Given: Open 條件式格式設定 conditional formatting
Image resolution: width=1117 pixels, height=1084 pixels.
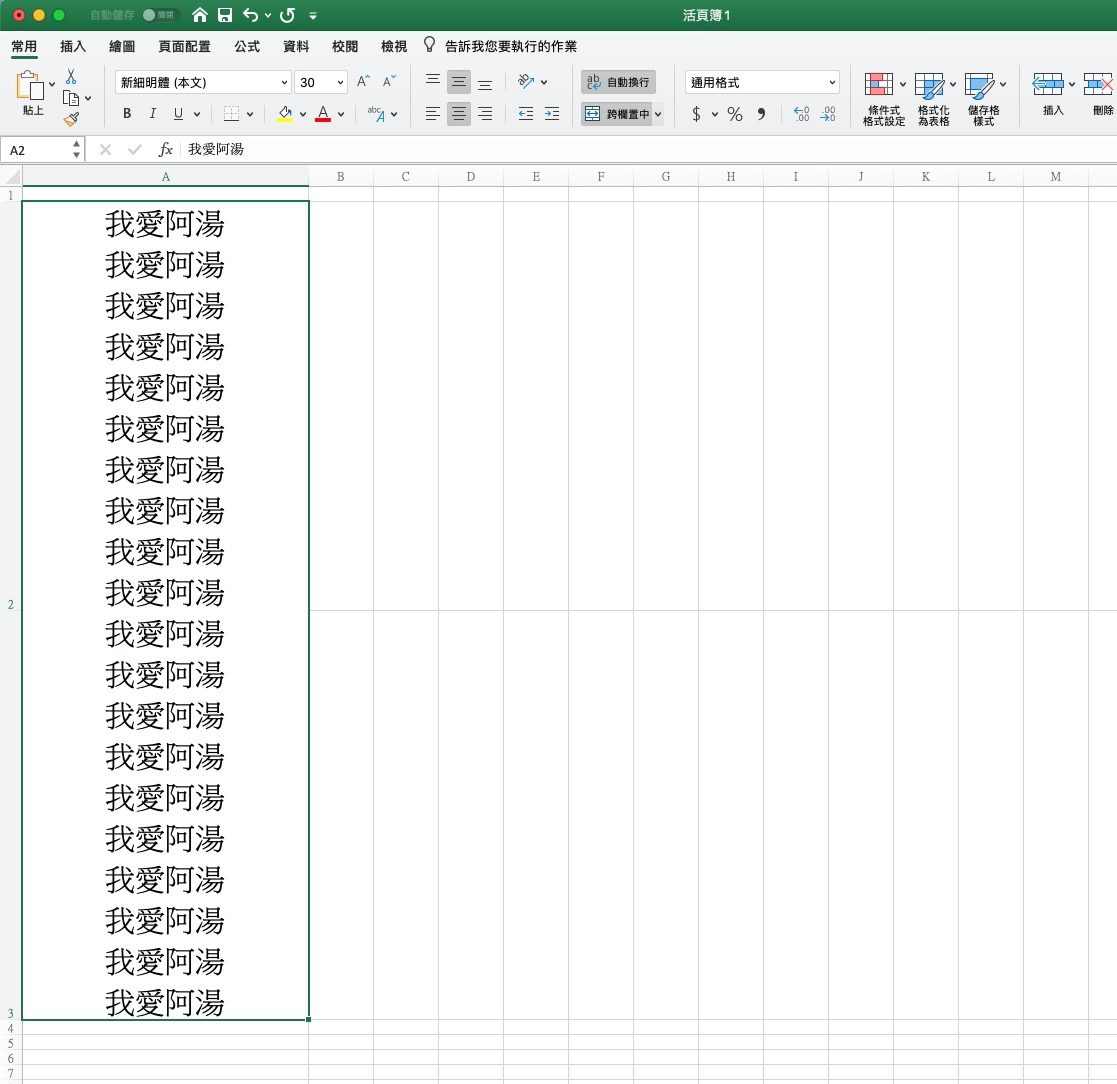Looking at the screenshot, I should [x=884, y=99].
